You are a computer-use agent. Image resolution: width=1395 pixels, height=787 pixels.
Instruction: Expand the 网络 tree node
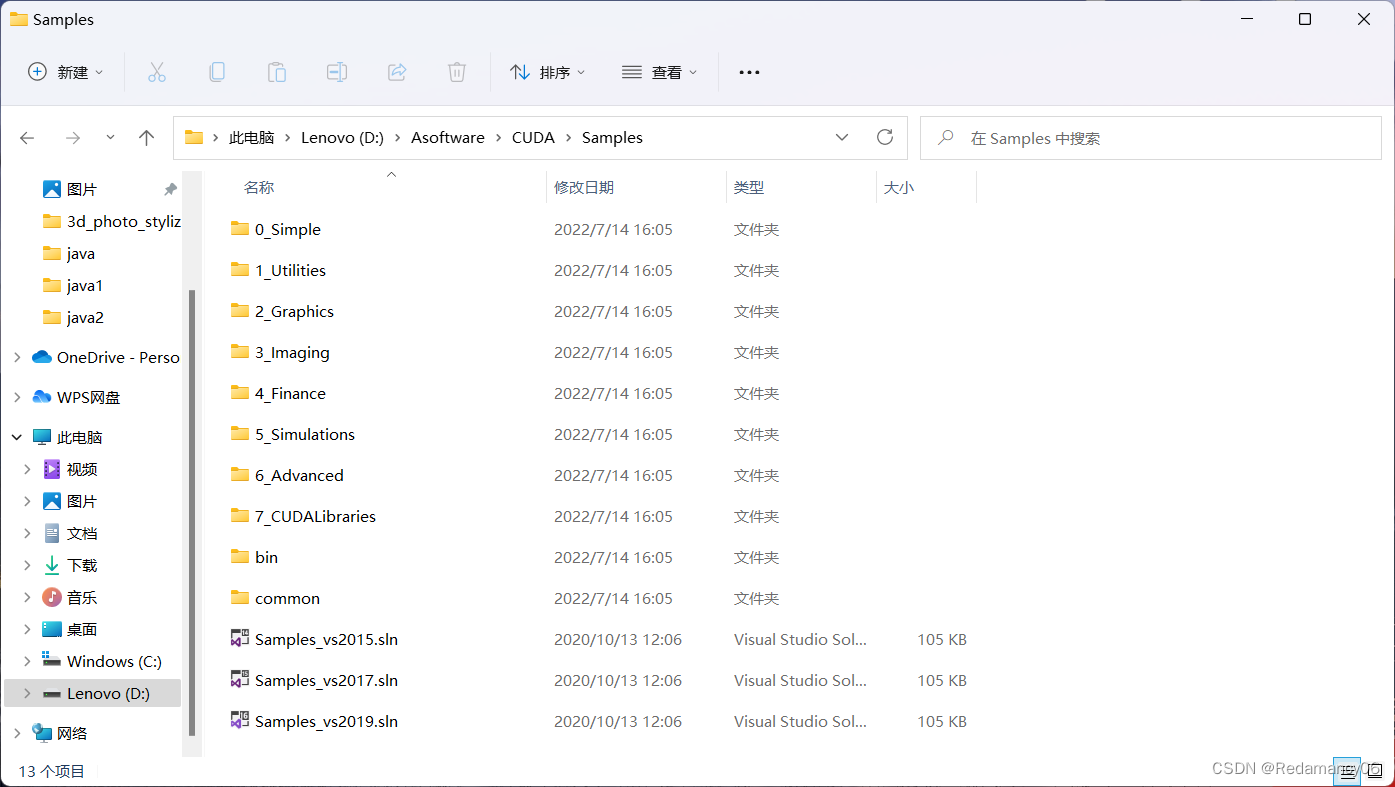pos(17,733)
